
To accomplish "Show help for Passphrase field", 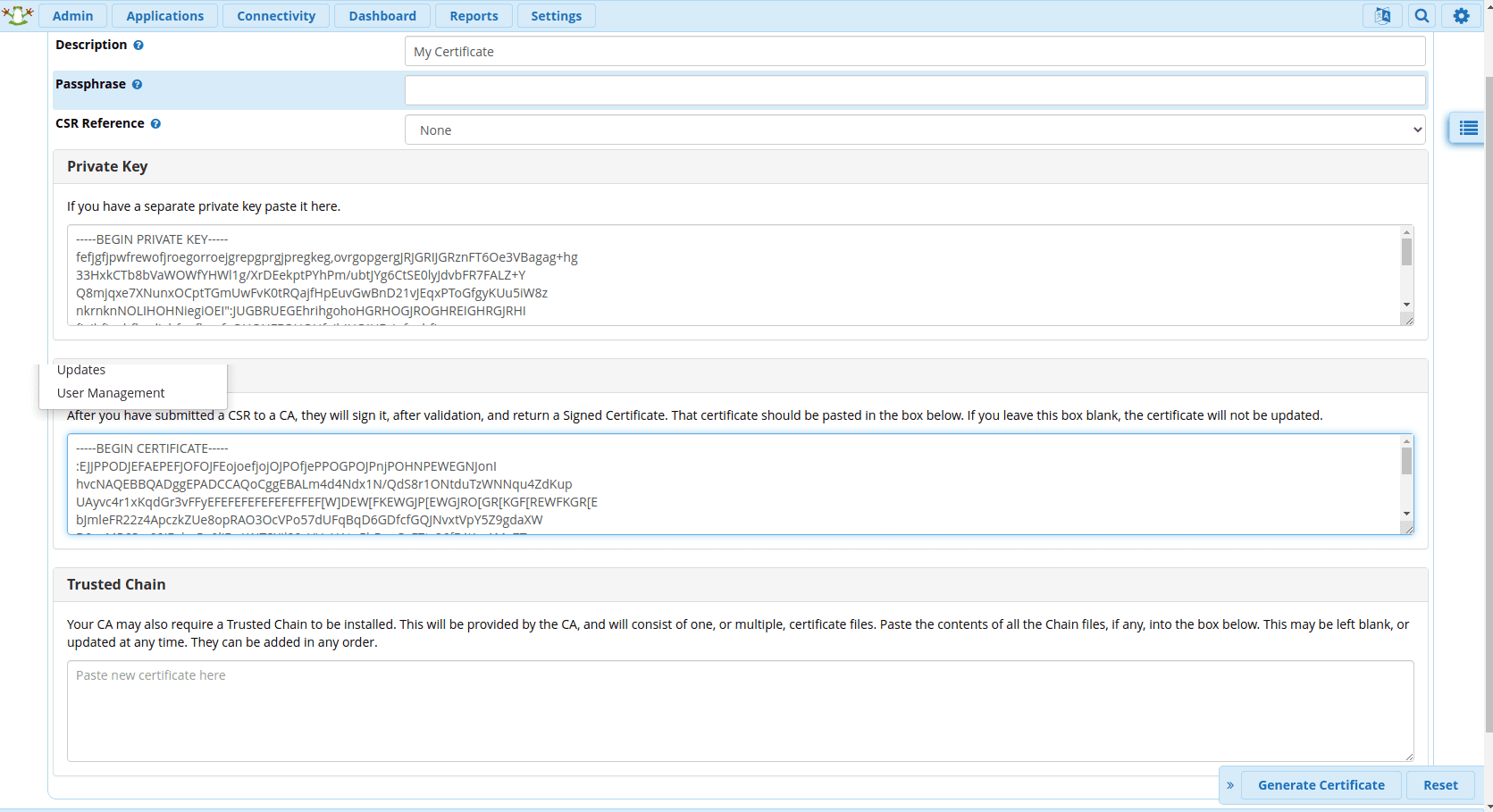I will click(x=137, y=84).
